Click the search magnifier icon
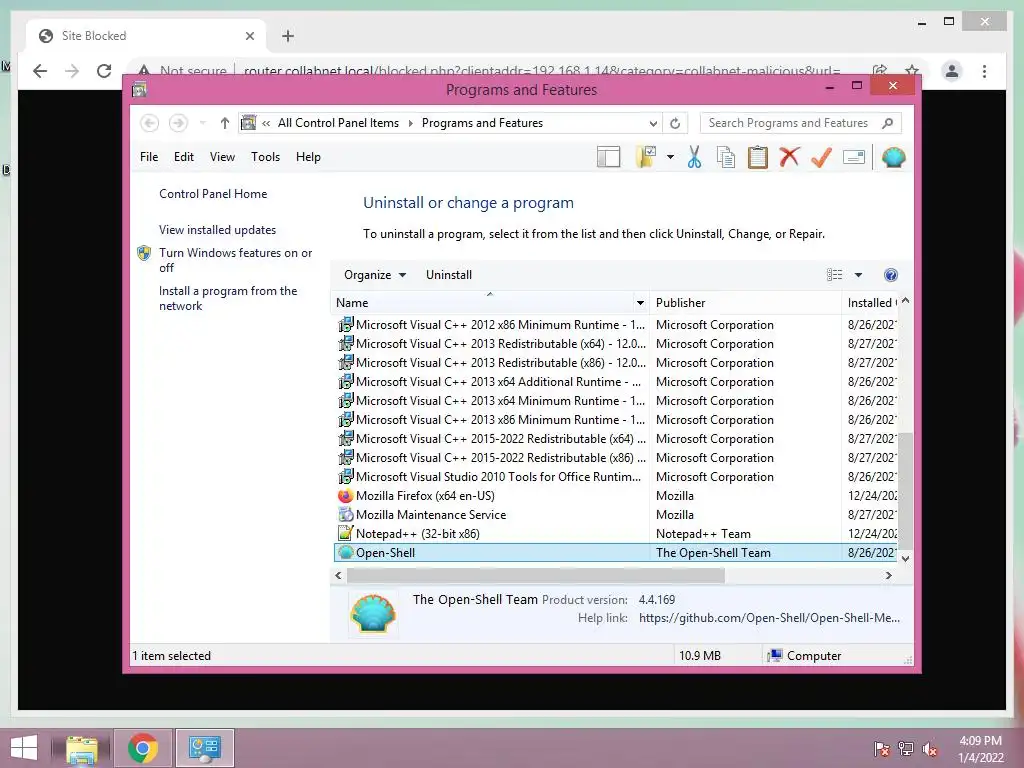Image resolution: width=1024 pixels, height=768 pixels. pos(887,123)
